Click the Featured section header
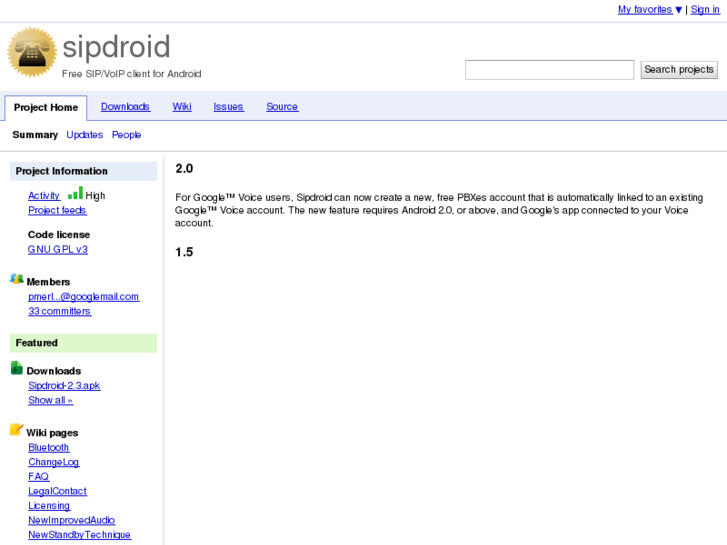 pos(83,343)
